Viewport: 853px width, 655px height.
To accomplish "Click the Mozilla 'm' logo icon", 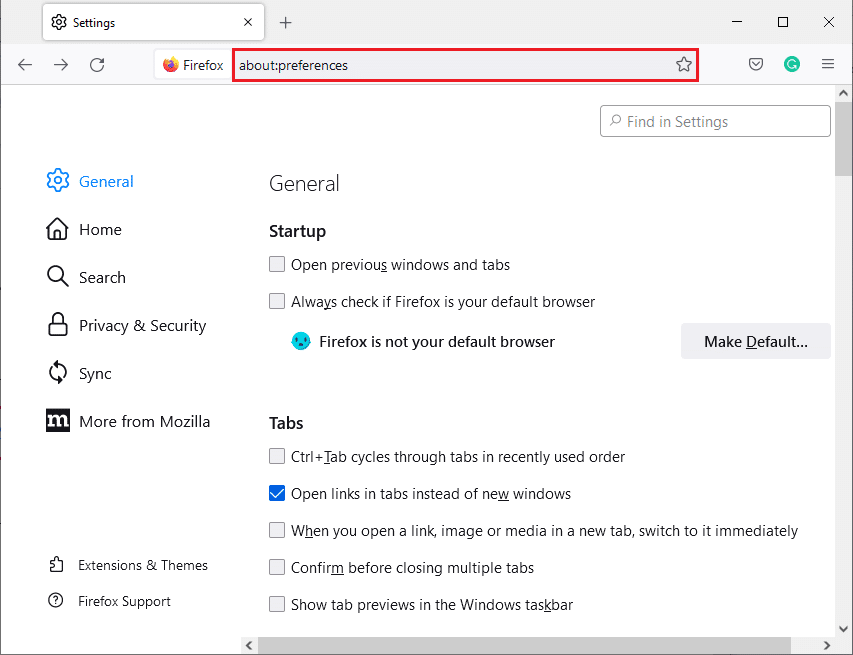I will tap(58, 420).
